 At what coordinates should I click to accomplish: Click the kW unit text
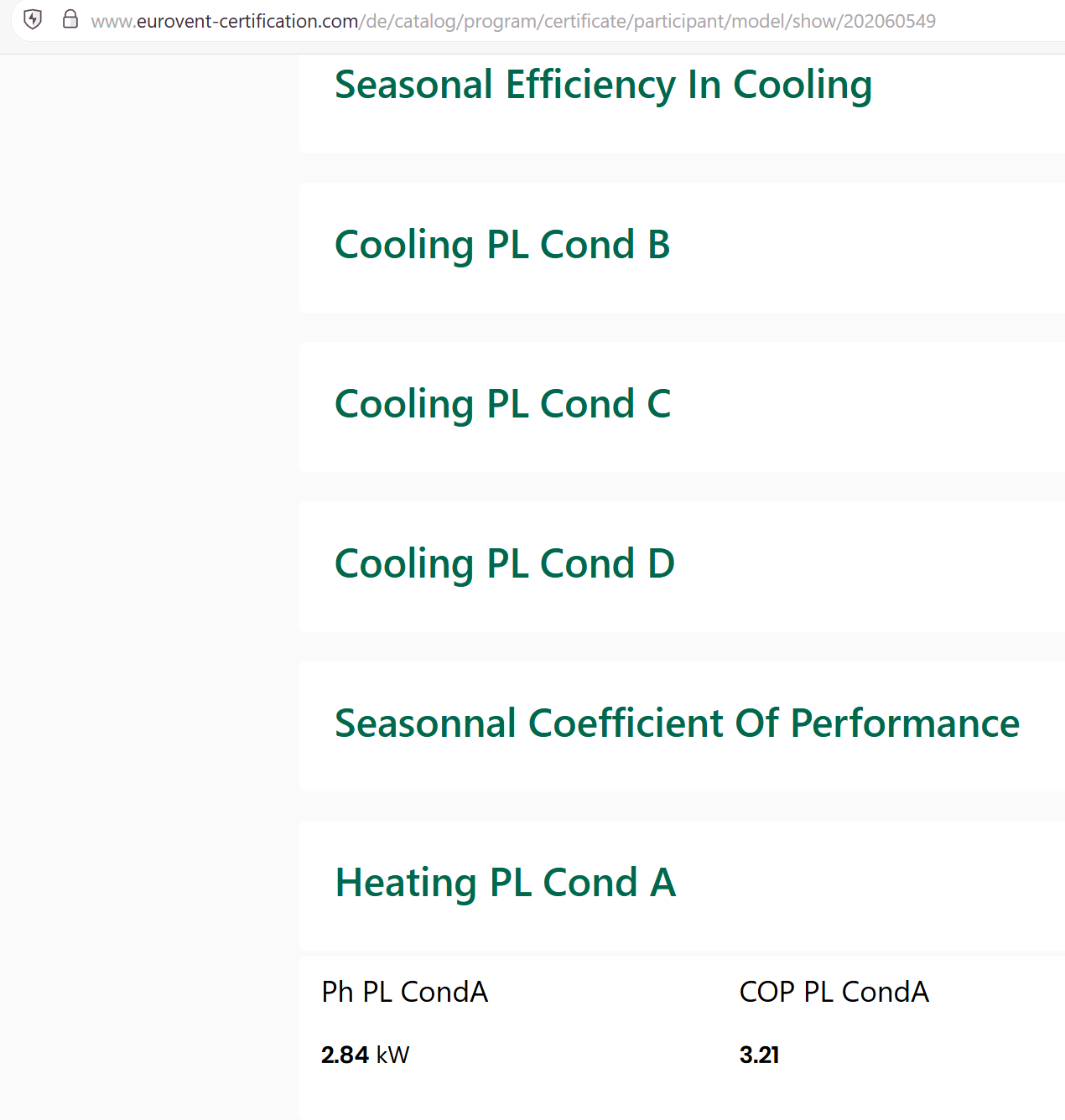click(x=392, y=1055)
